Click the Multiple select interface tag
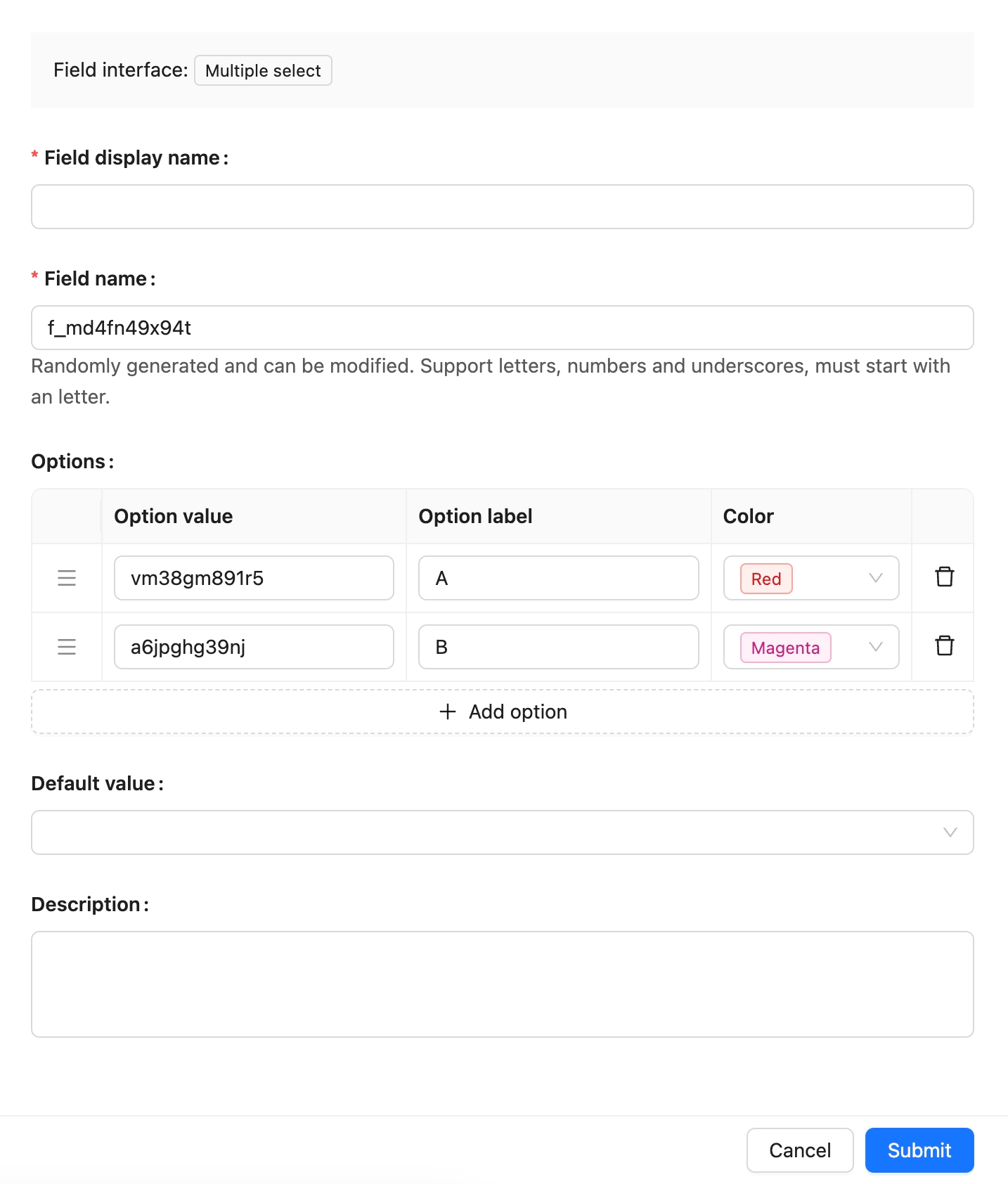 pyautogui.click(x=263, y=70)
